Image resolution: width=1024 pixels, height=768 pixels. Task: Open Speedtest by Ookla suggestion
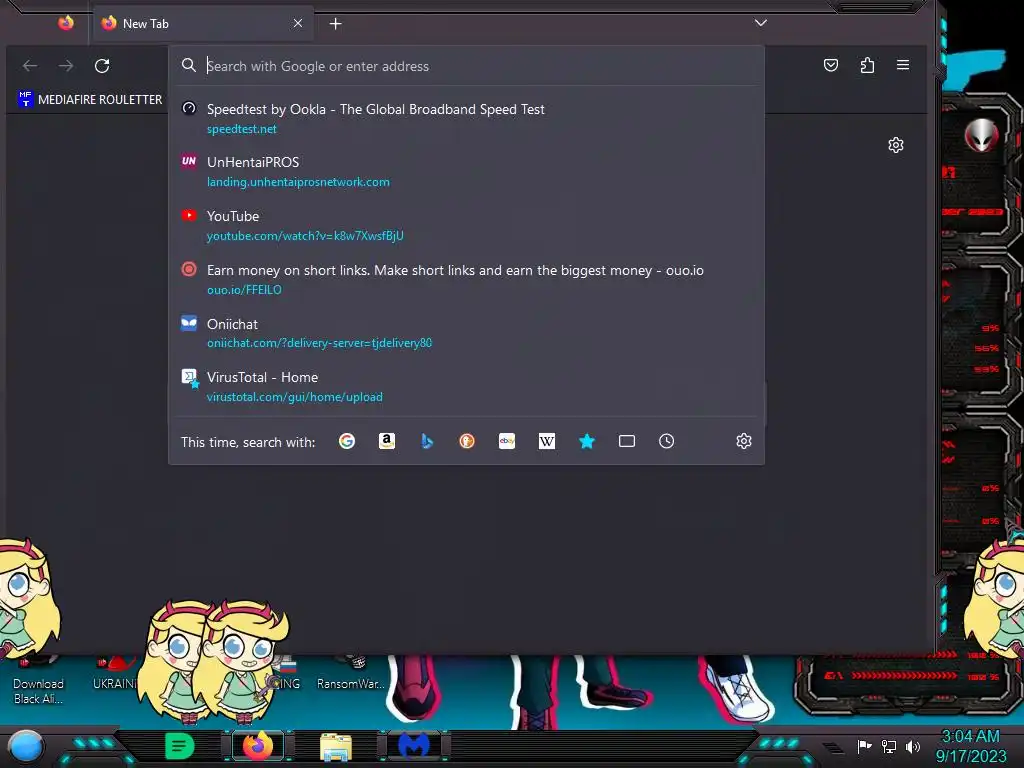pyautogui.click(x=466, y=119)
